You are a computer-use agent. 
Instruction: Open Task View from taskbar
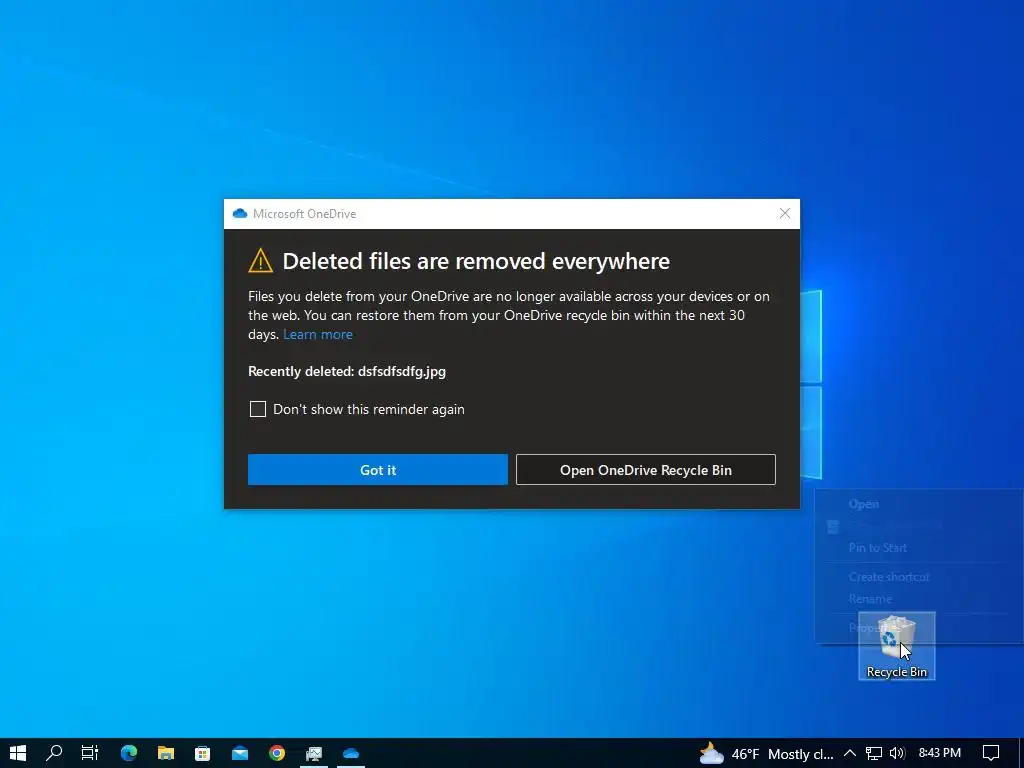[x=89, y=753]
